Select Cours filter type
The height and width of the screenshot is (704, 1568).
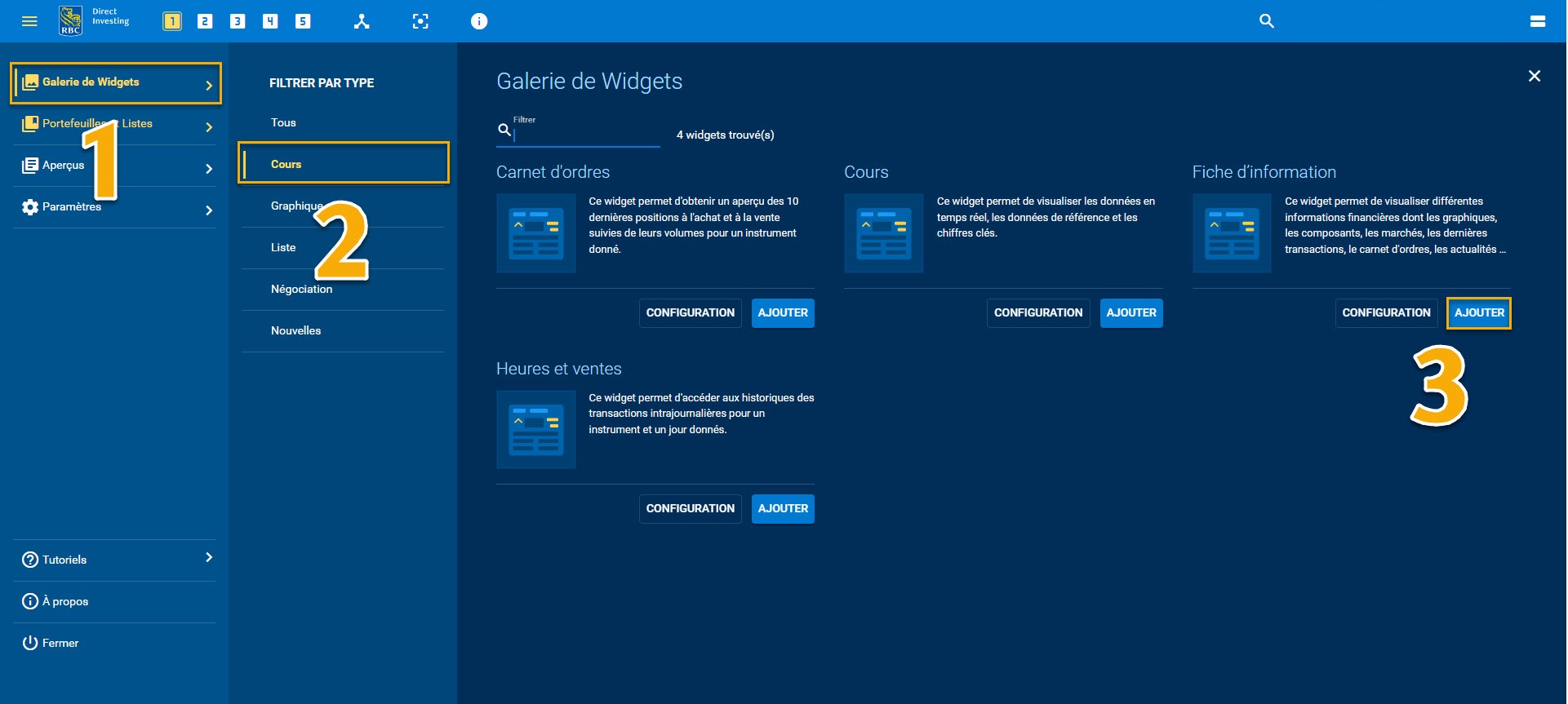(343, 163)
